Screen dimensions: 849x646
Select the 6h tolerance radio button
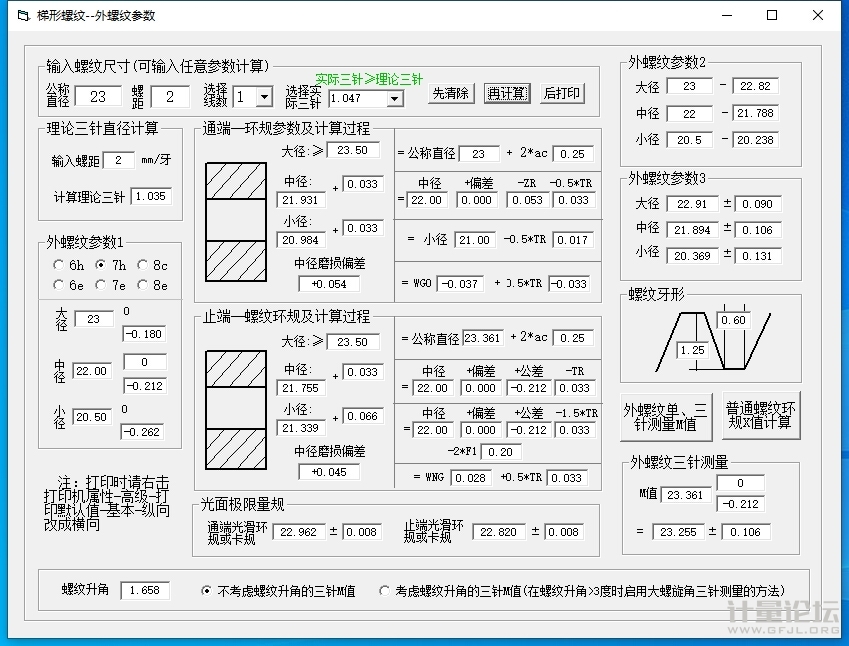[x=58, y=266]
